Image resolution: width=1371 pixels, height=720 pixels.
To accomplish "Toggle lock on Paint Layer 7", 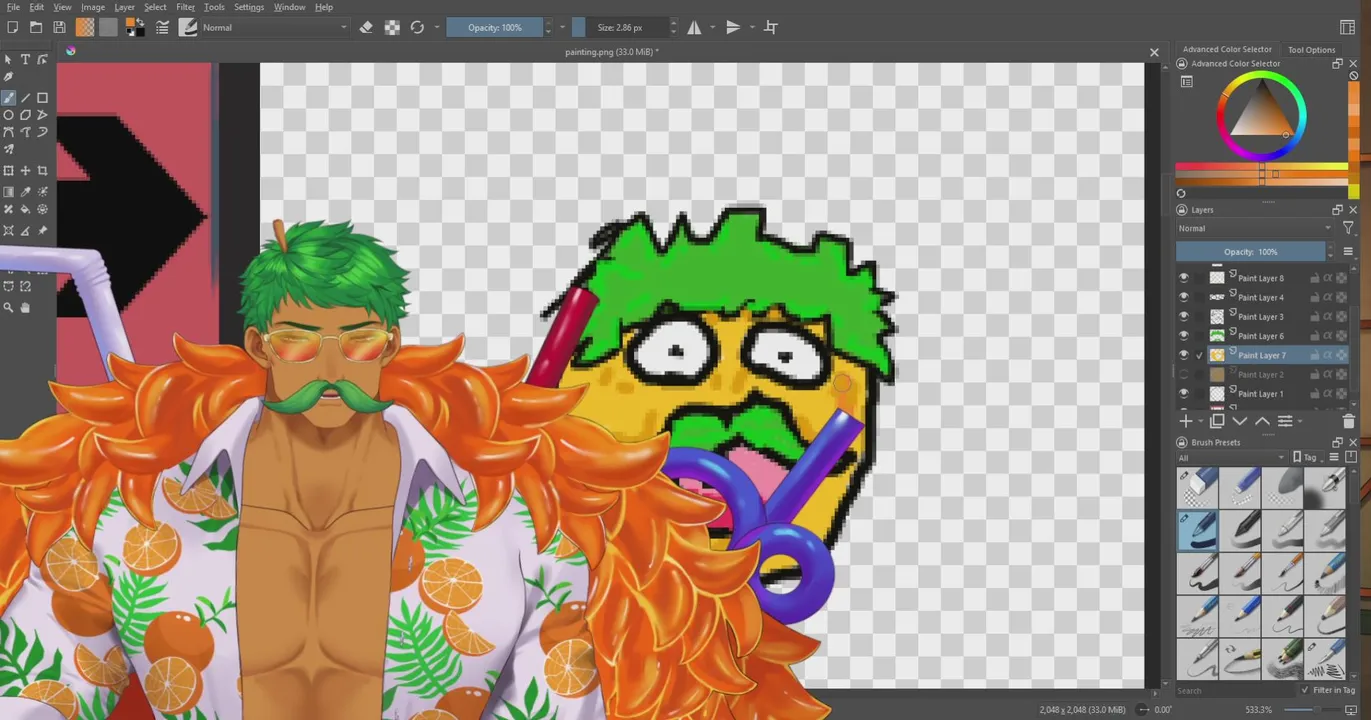I will coord(1315,355).
